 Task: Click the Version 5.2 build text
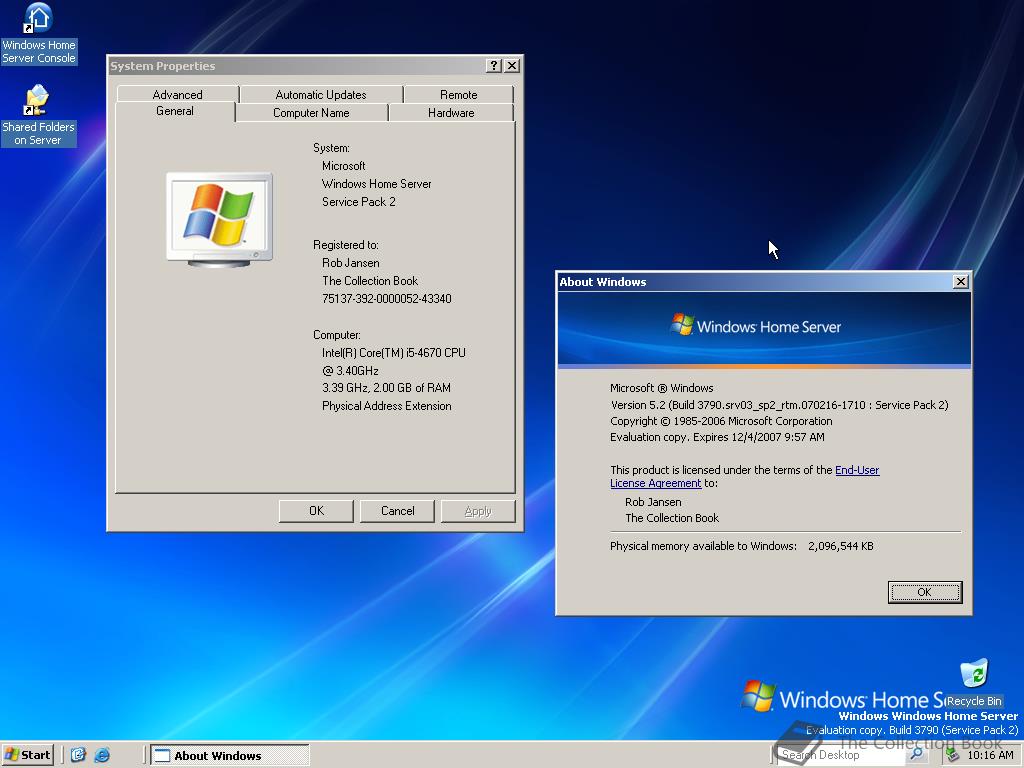click(x=779, y=405)
